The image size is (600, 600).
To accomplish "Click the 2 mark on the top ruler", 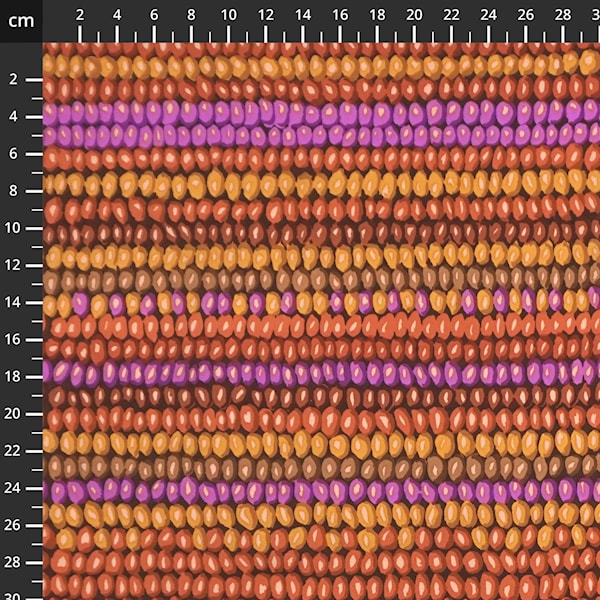I will click(80, 15).
